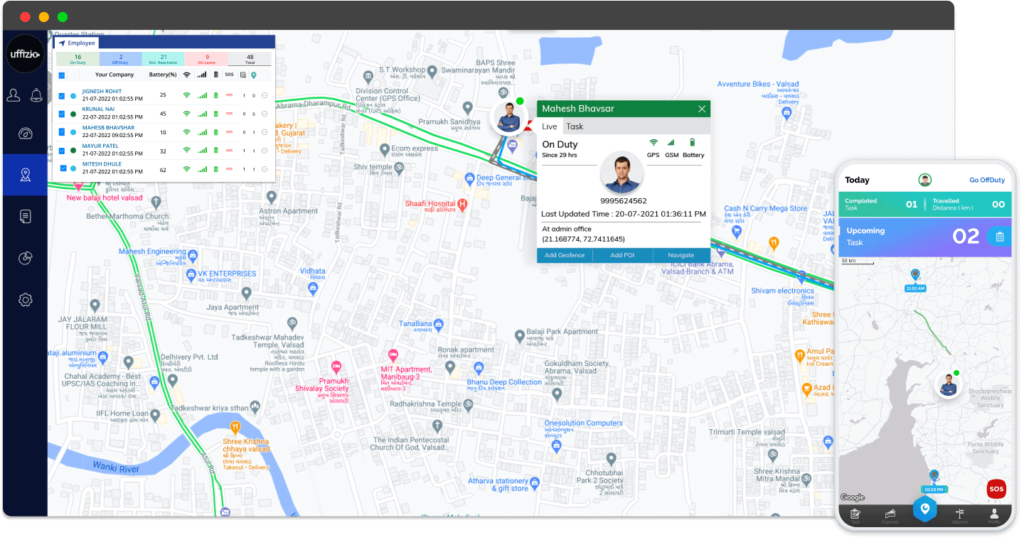Uncheck the MITESH DHULE checkbox
Viewport: 1024px width, 540px height.
click(63, 168)
